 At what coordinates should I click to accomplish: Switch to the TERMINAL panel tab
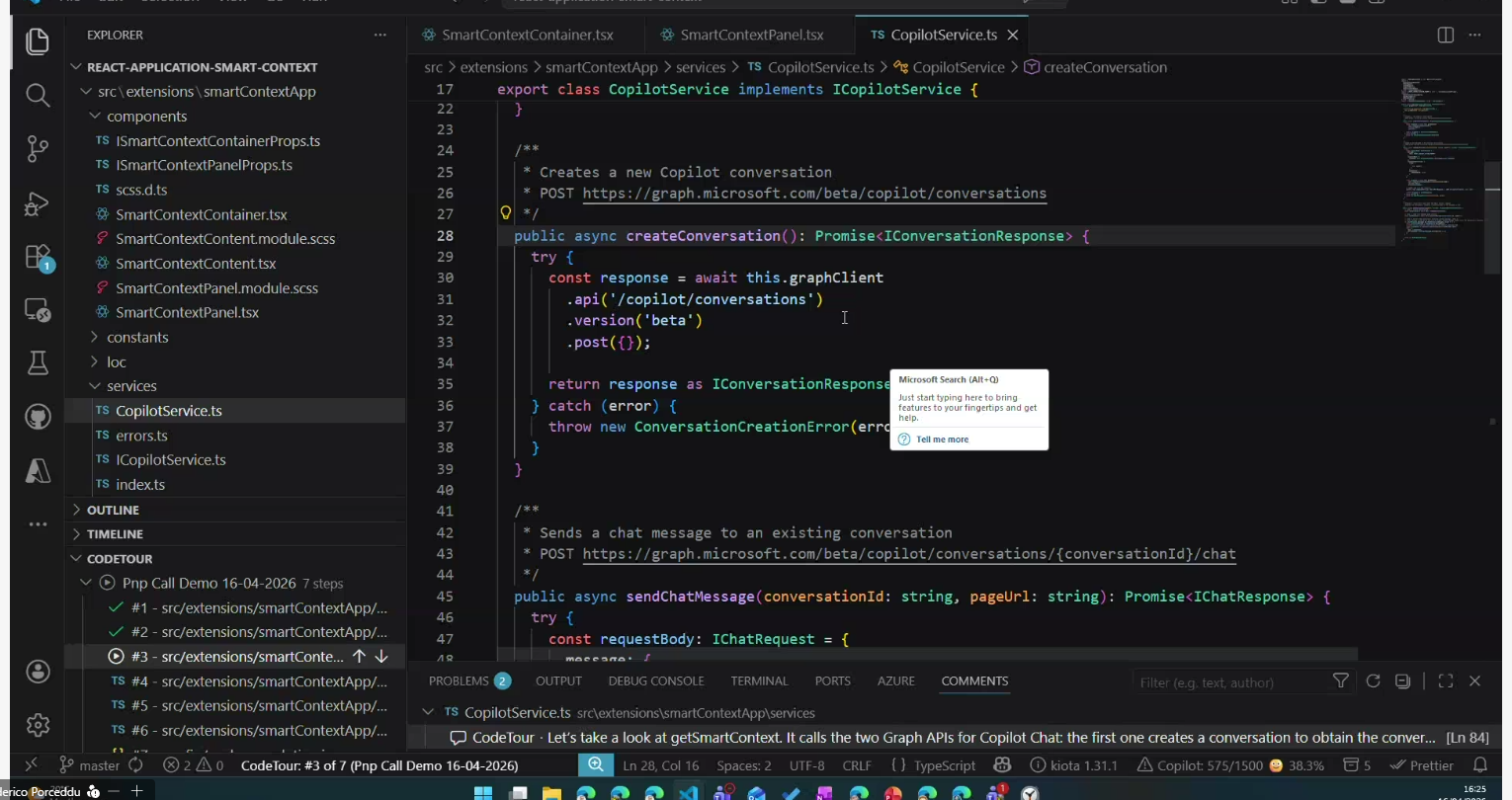pos(758,681)
